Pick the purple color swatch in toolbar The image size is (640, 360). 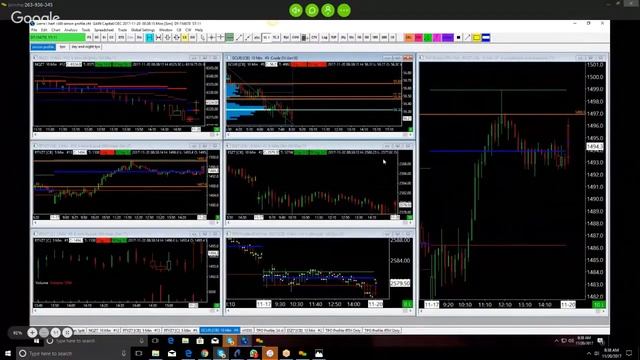click(x=448, y=38)
